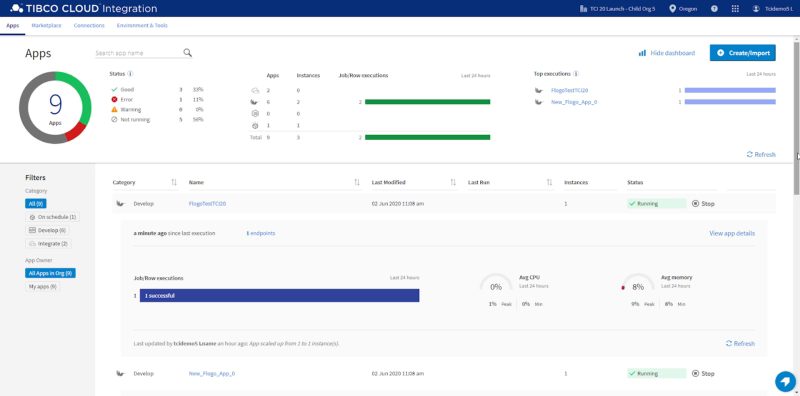Stop the FlogoTestTCI20 app

[703, 204]
